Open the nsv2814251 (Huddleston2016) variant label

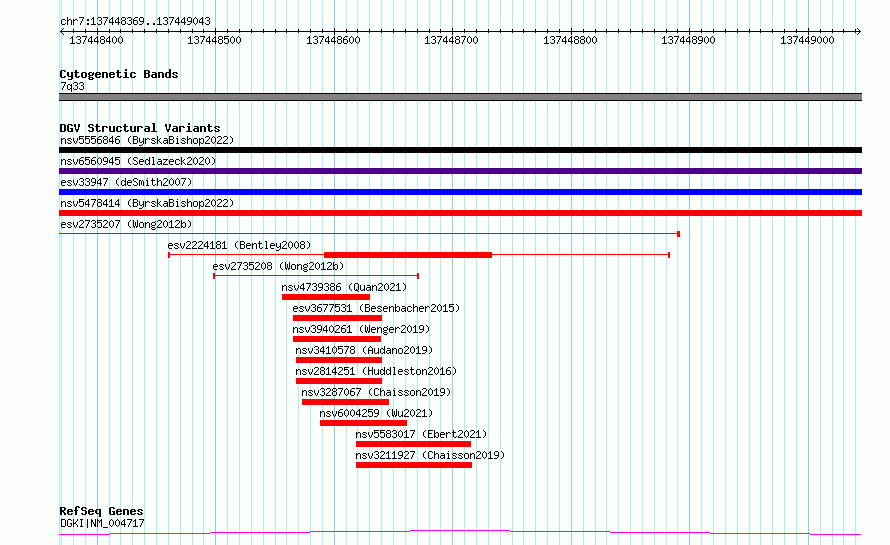coord(376,371)
